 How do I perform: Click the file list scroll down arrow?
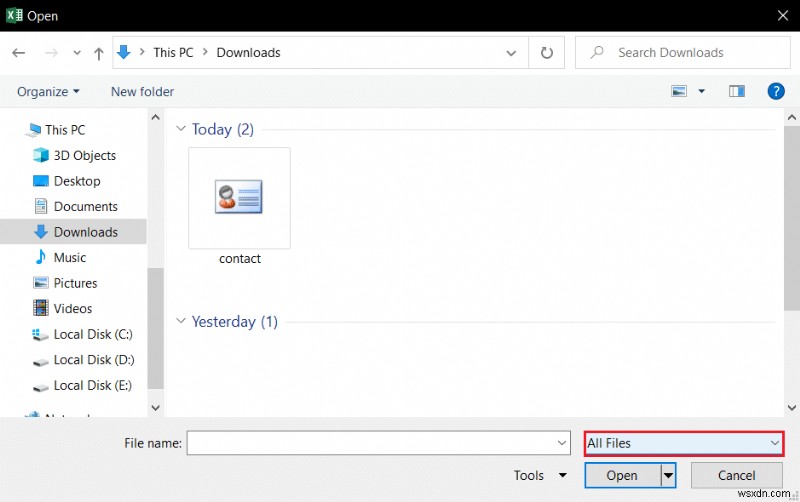tap(792, 408)
